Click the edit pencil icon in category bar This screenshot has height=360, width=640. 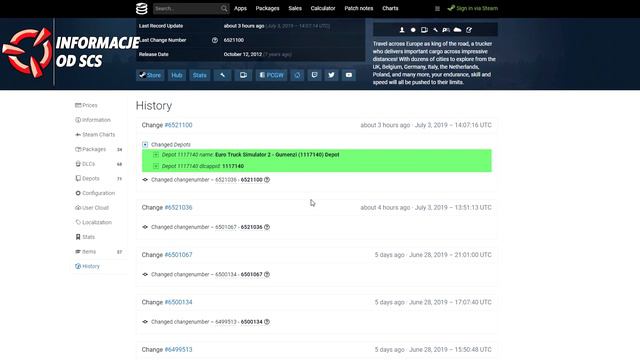pyautogui.click(x=469, y=30)
